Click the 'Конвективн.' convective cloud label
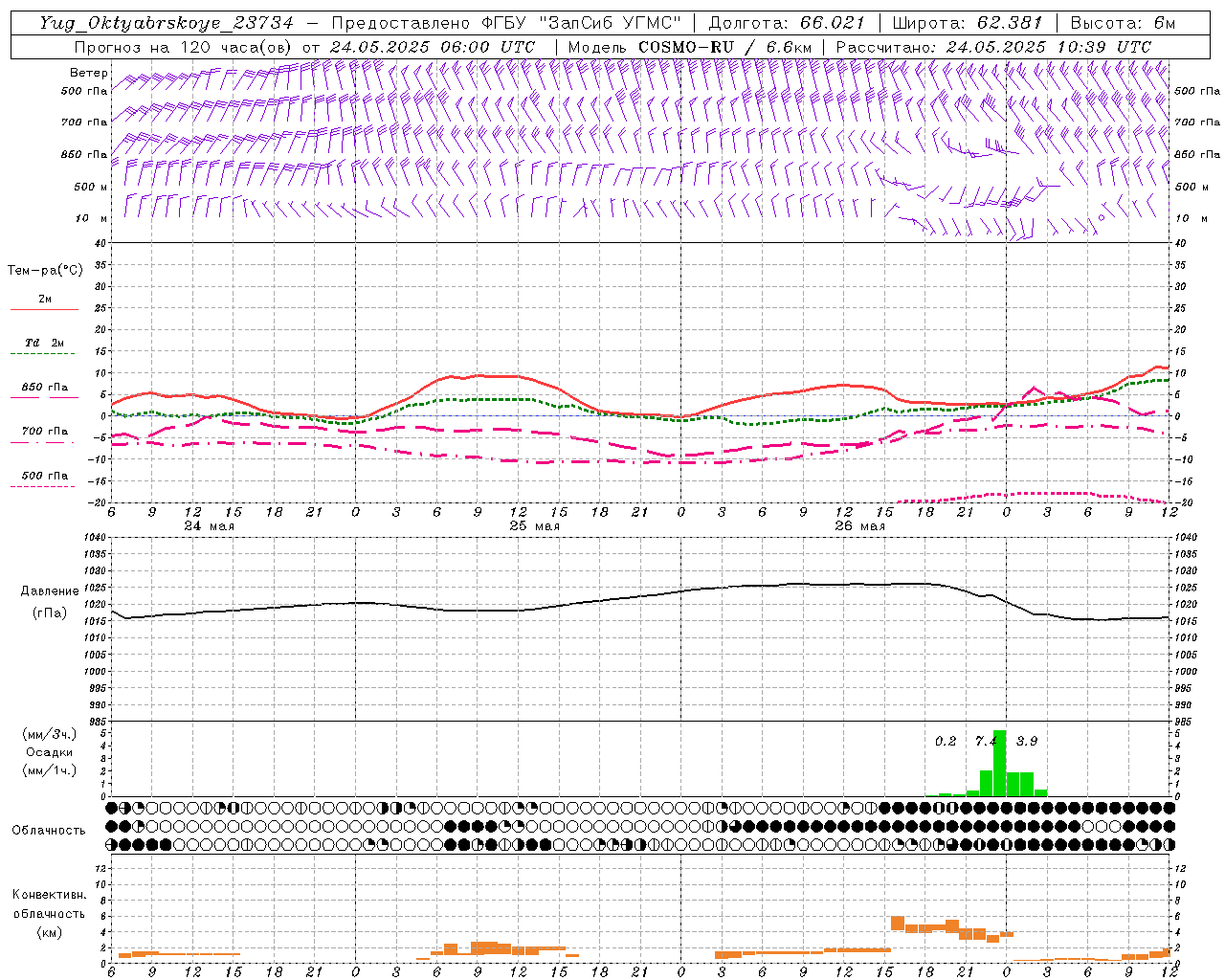Viewport: 1225px width, 980px height. (49, 895)
